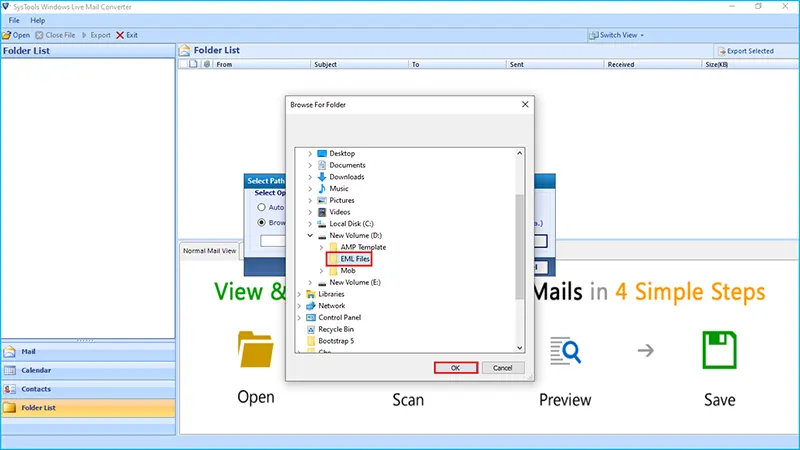Viewport: 800px width, 450px height.
Task: Sort by the From column header
Action: pos(261,64)
